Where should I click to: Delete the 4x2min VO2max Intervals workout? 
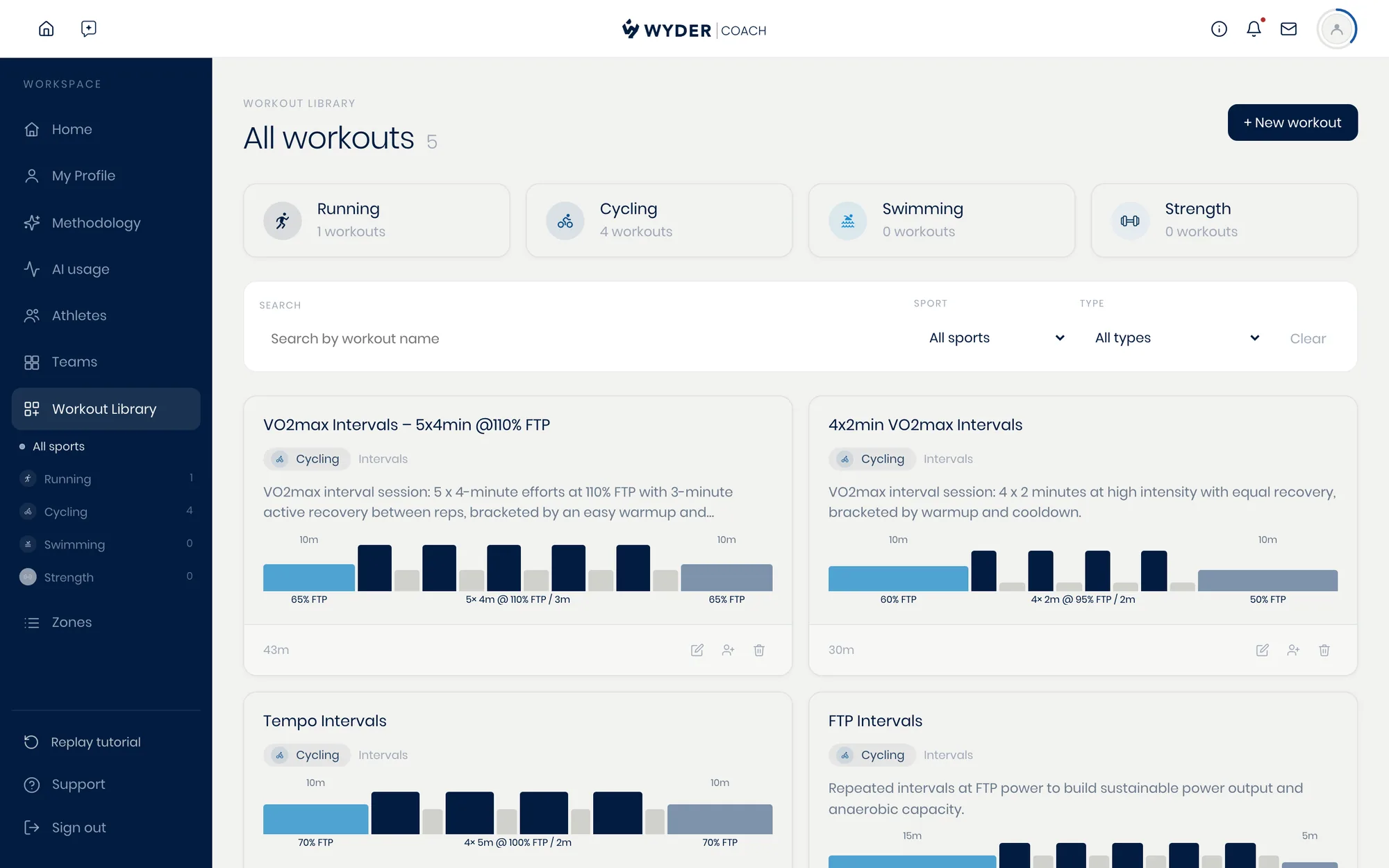(1324, 650)
